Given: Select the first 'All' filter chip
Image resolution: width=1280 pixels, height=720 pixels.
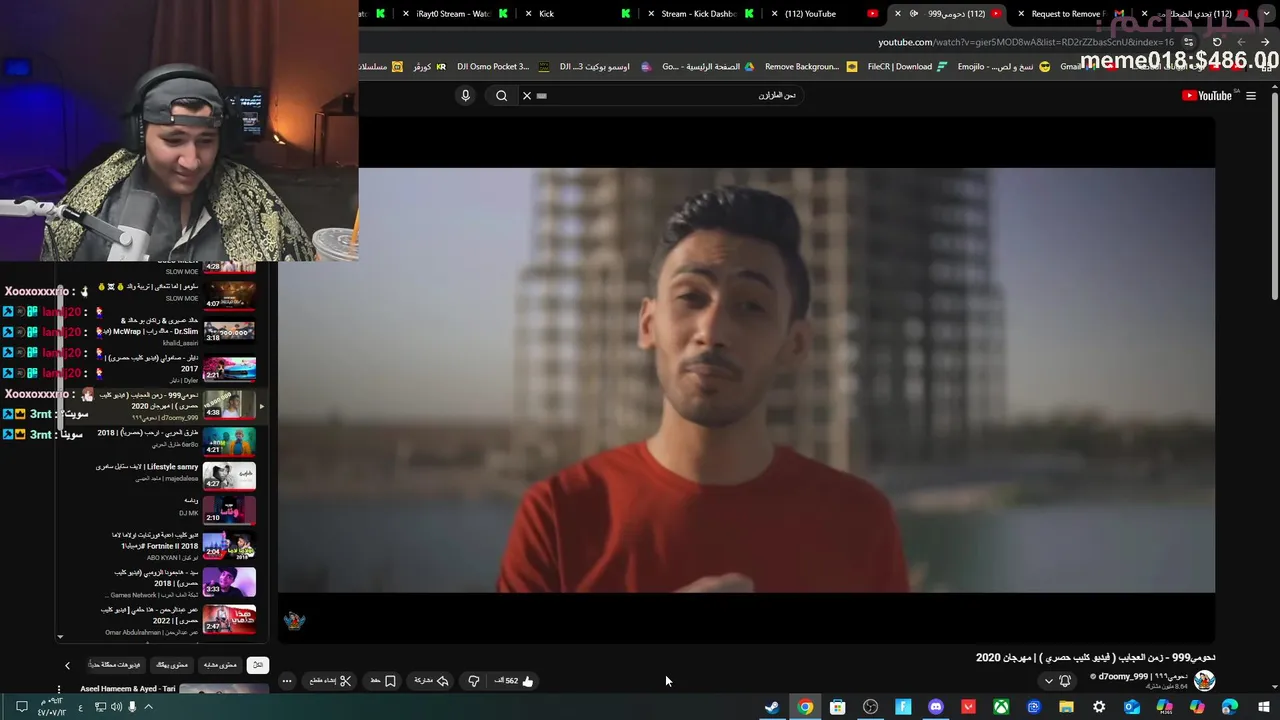Looking at the screenshot, I should [258, 665].
